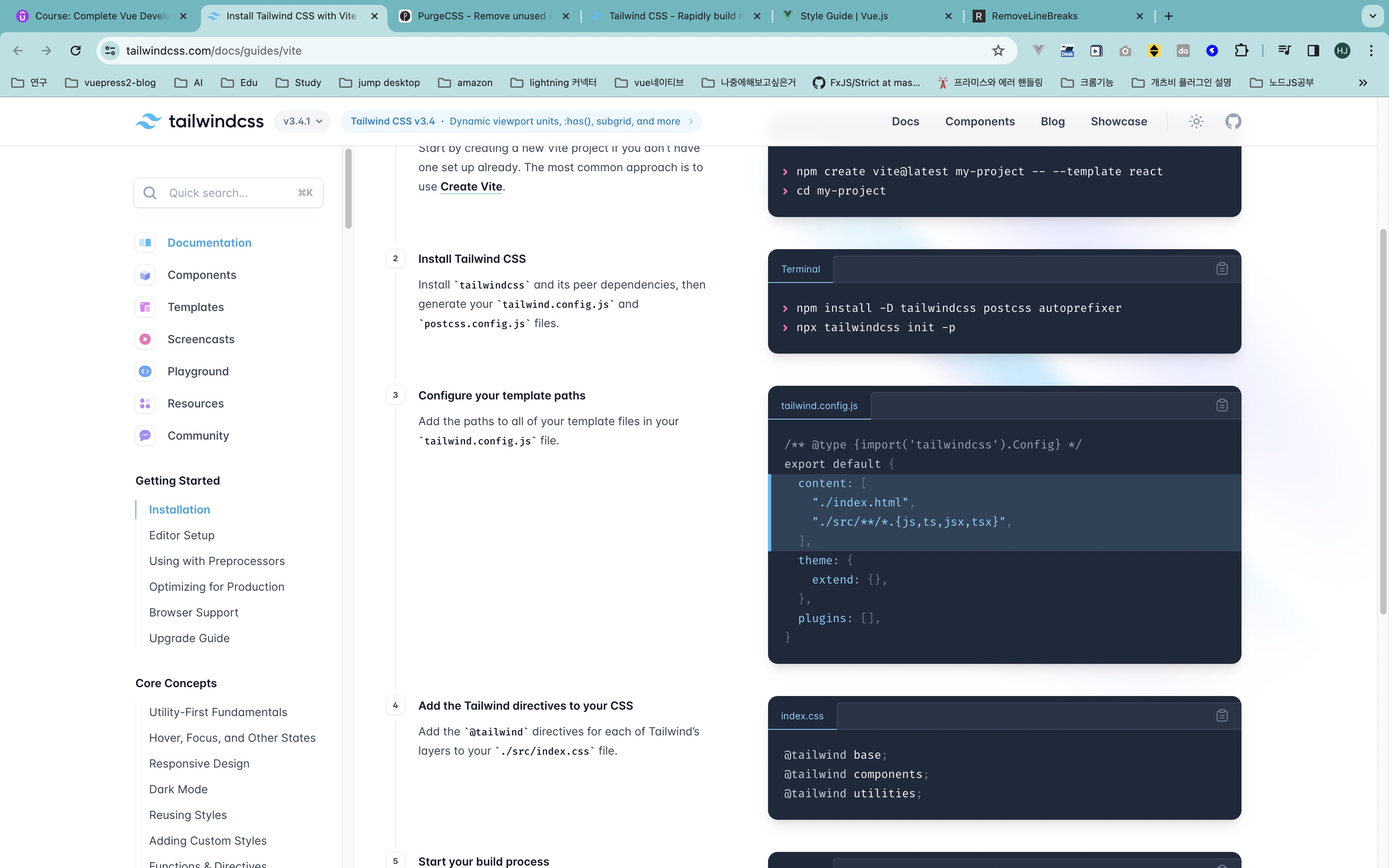Copy the tailwind.config.js code block
The height and width of the screenshot is (868, 1389).
[x=1222, y=405]
